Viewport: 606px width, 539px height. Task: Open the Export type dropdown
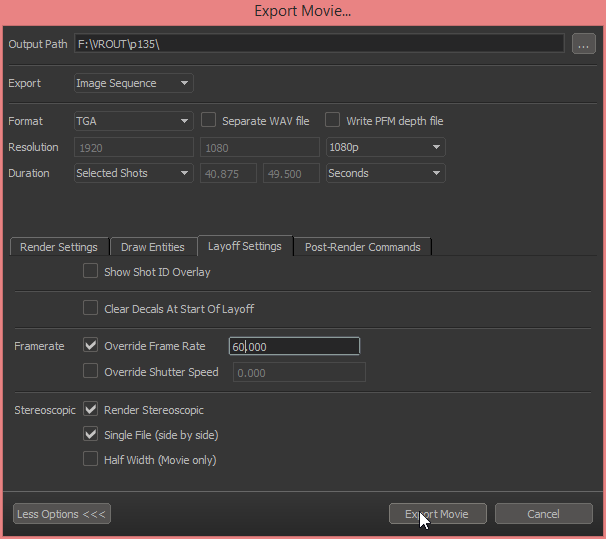(x=134, y=83)
